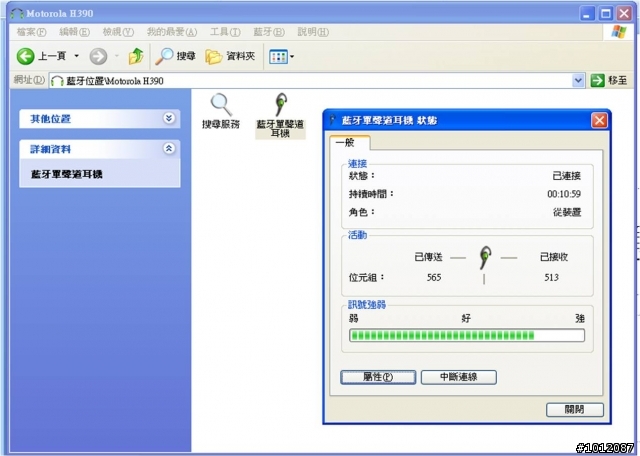Click the green Back arrow icon
This screenshot has width=640, height=456.
pos(25,56)
